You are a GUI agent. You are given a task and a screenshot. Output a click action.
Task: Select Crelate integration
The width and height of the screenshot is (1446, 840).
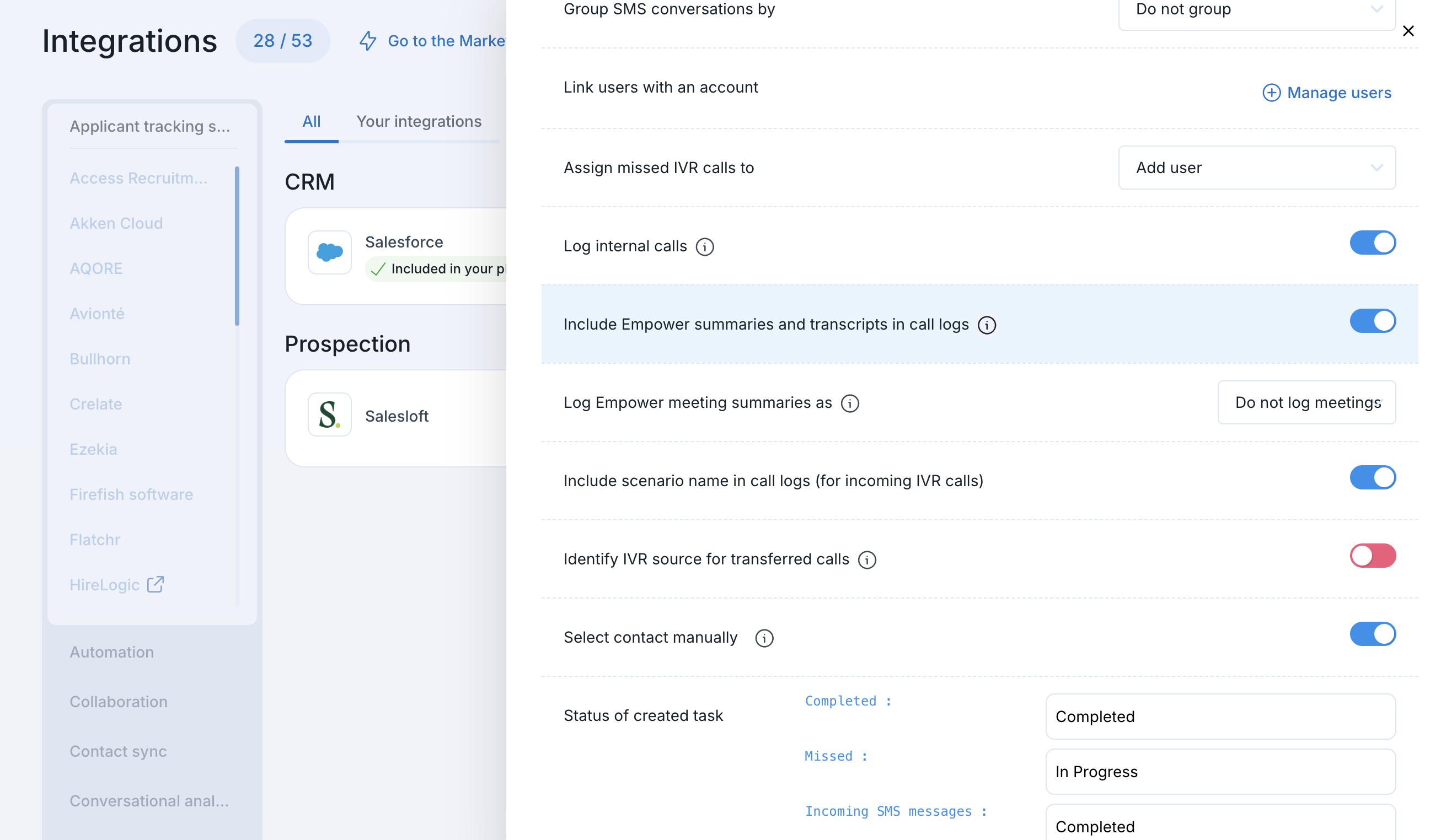[96, 404]
